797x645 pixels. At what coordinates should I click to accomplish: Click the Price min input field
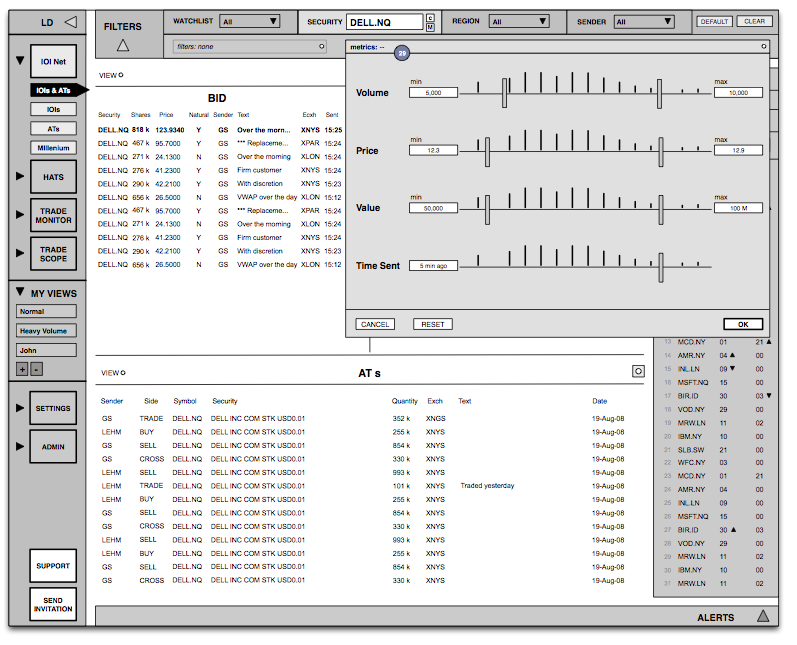coord(434,150)
